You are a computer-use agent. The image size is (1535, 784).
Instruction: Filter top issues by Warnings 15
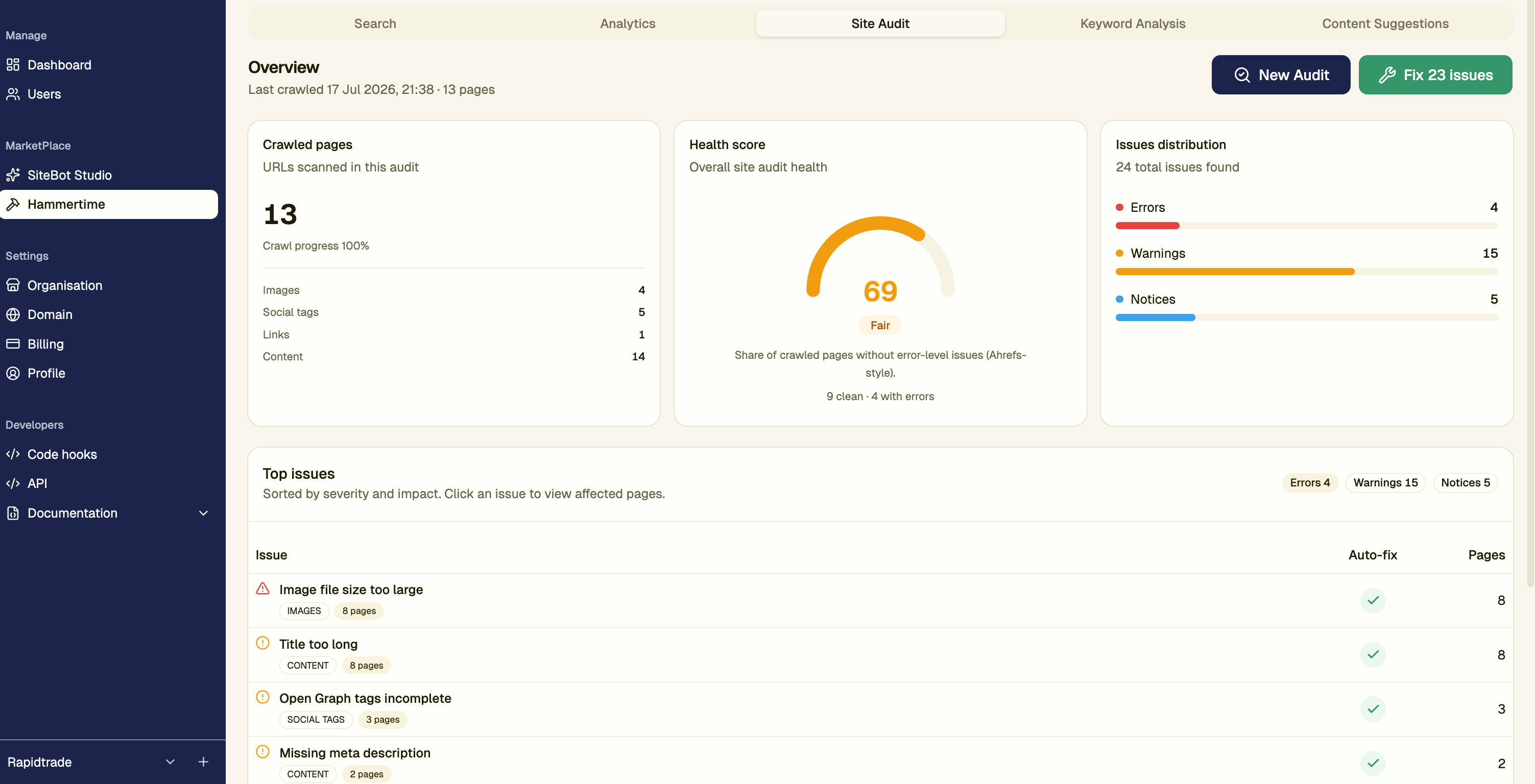(x=1385, y=482)
